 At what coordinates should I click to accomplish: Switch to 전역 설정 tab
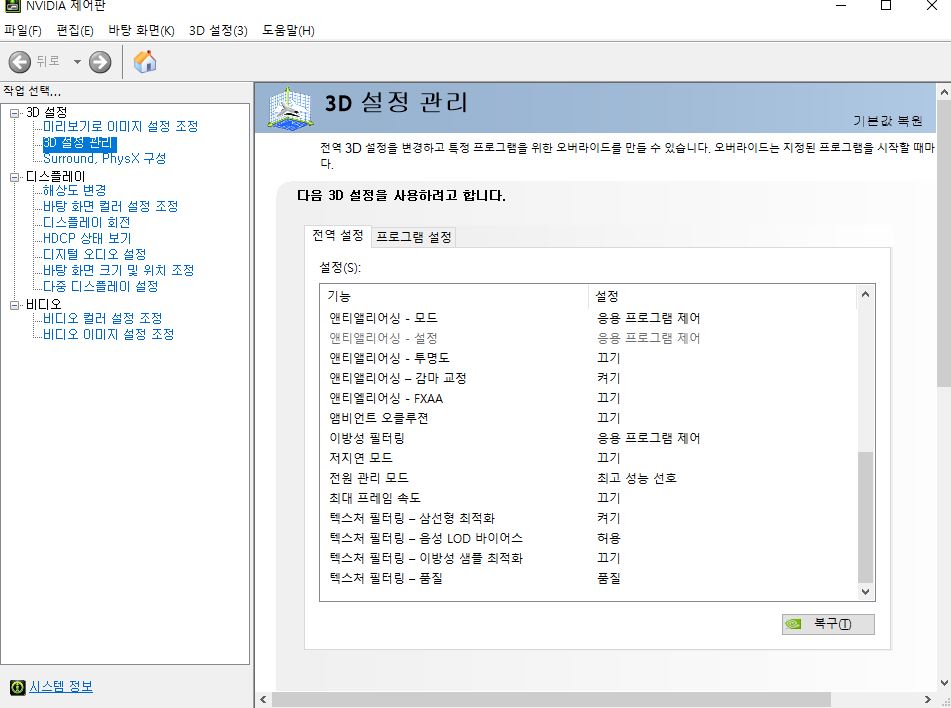pos(337,235)
